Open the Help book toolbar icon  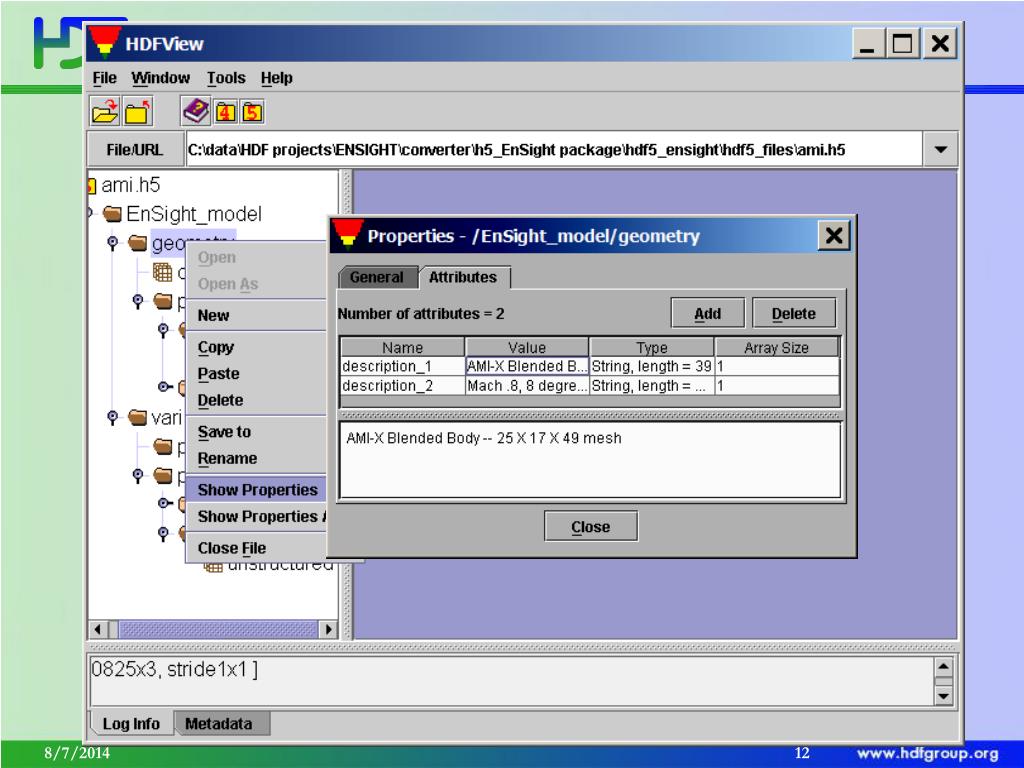196,111
